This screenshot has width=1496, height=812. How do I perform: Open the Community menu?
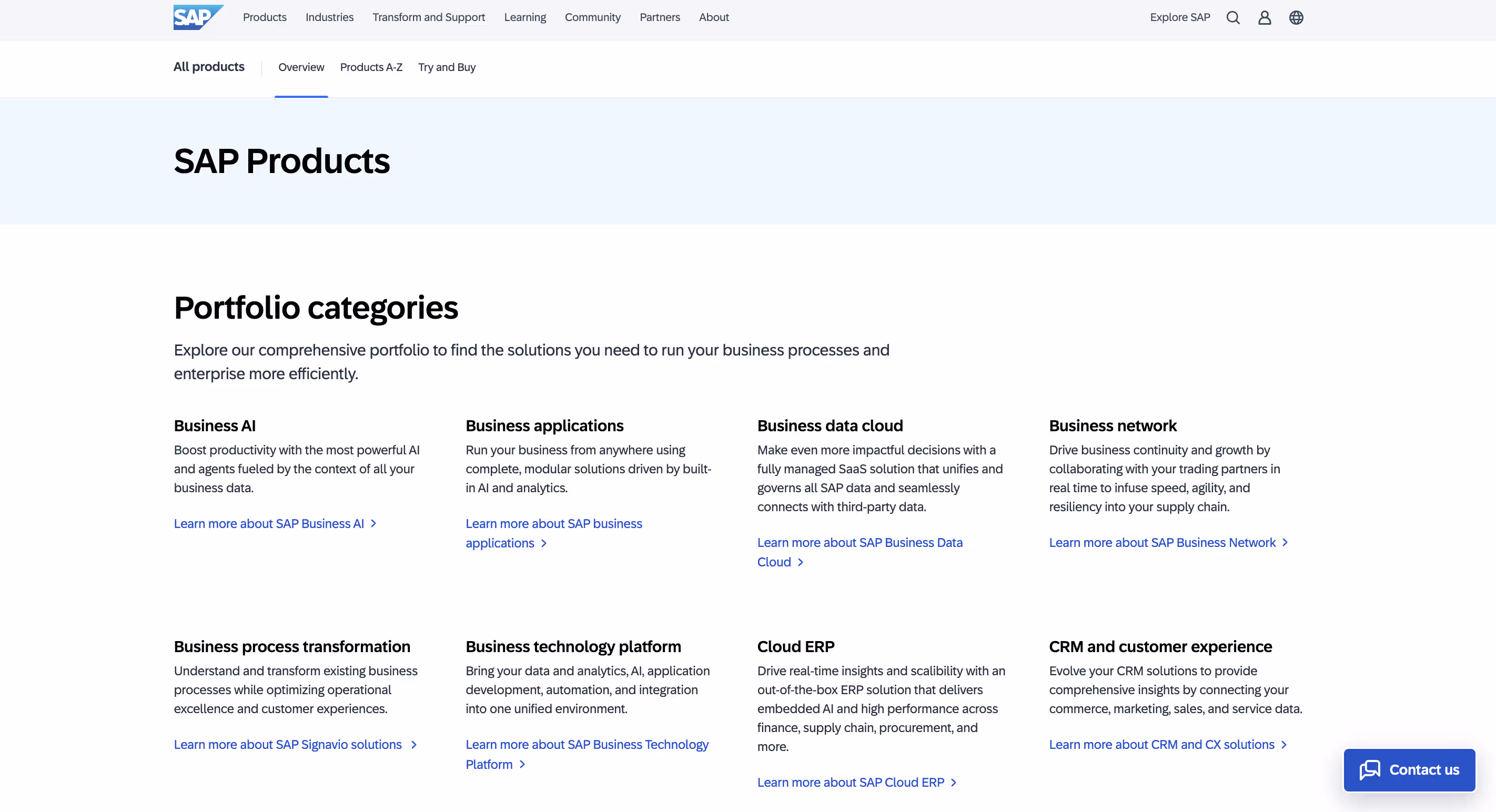[x=592, y=17]
